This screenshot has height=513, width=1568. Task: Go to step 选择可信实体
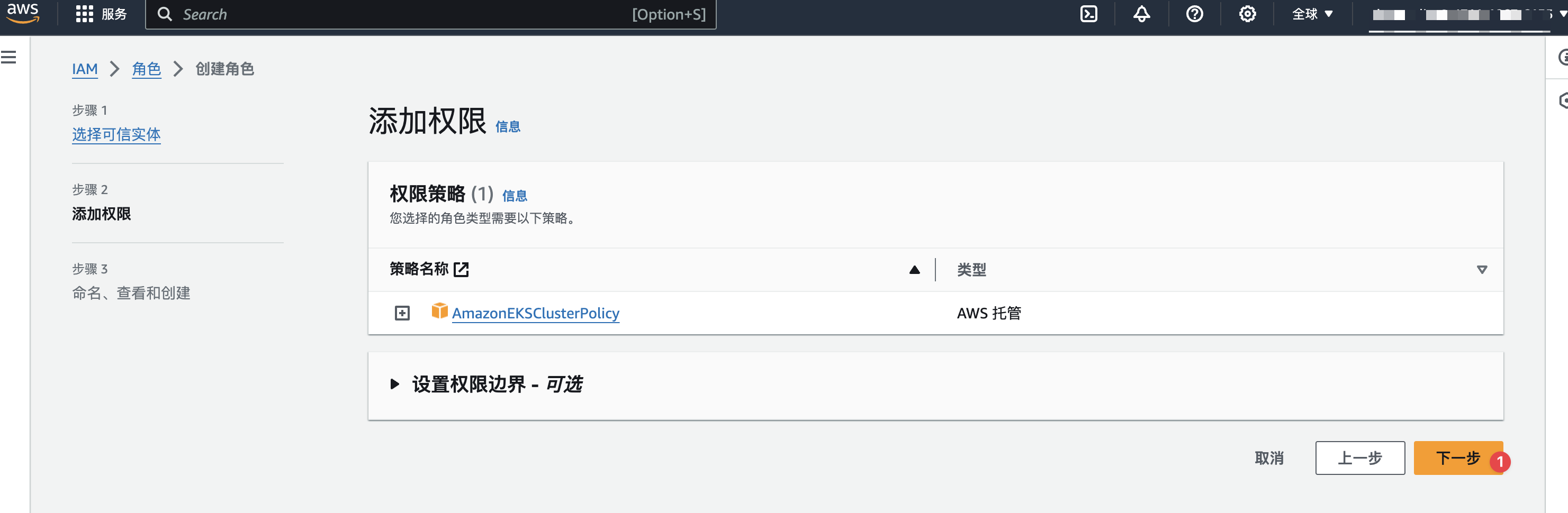click(x=116, y=134)
